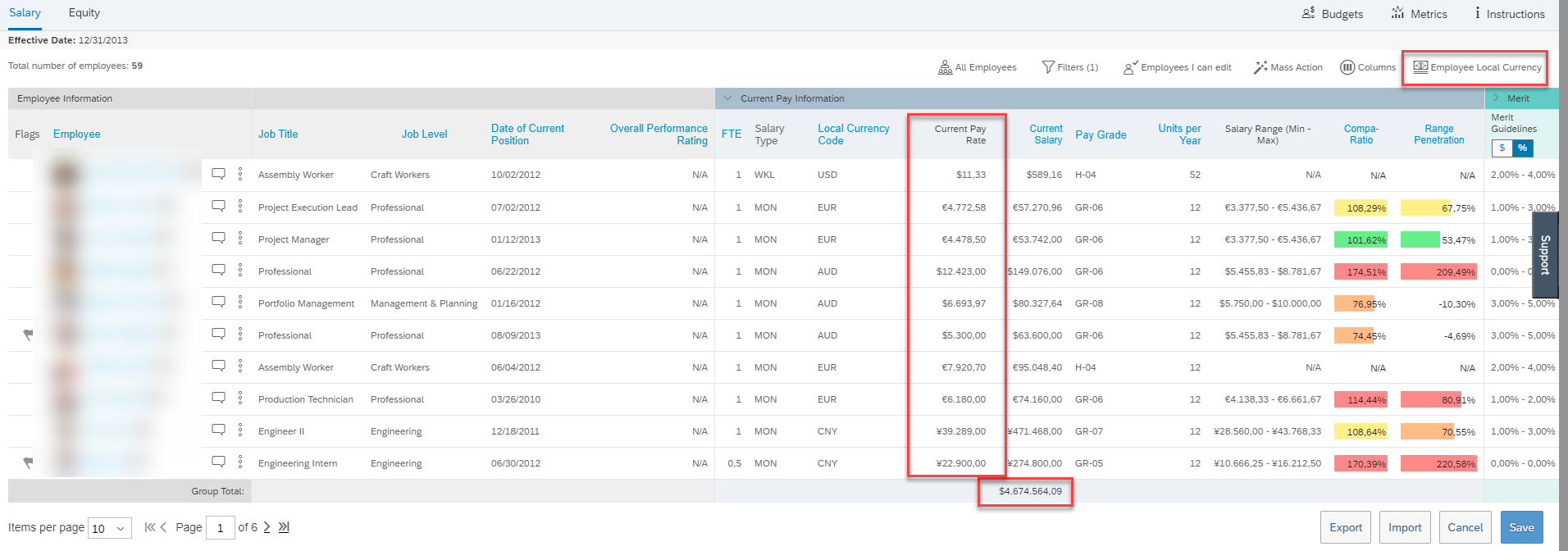This screenshot has width=1568, height=551.
Task: Open more actions menu for Engineer II
Action: (240, 430)
